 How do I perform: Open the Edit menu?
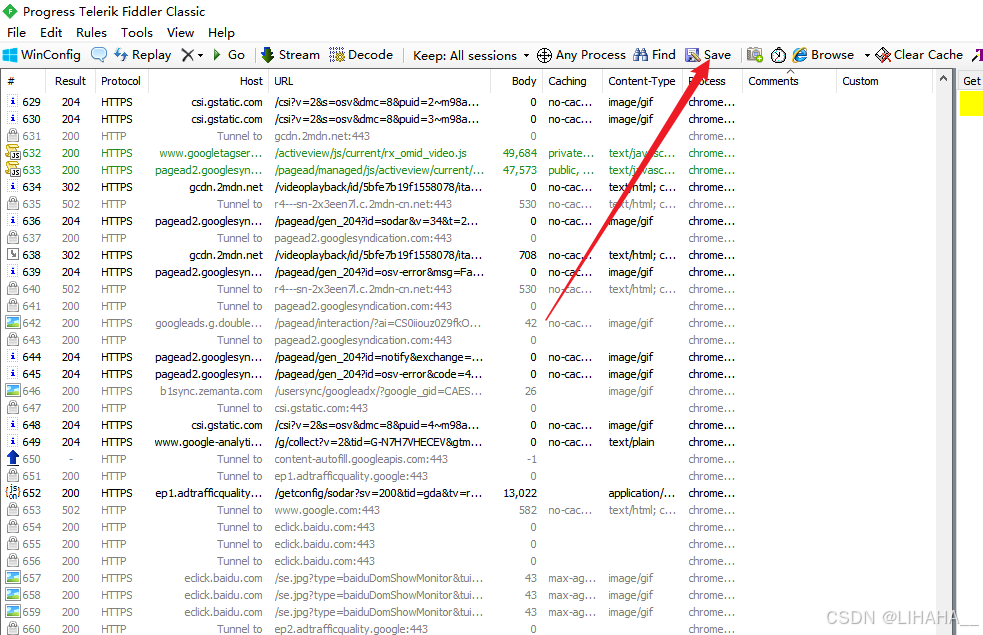click(x=51, y=33)
